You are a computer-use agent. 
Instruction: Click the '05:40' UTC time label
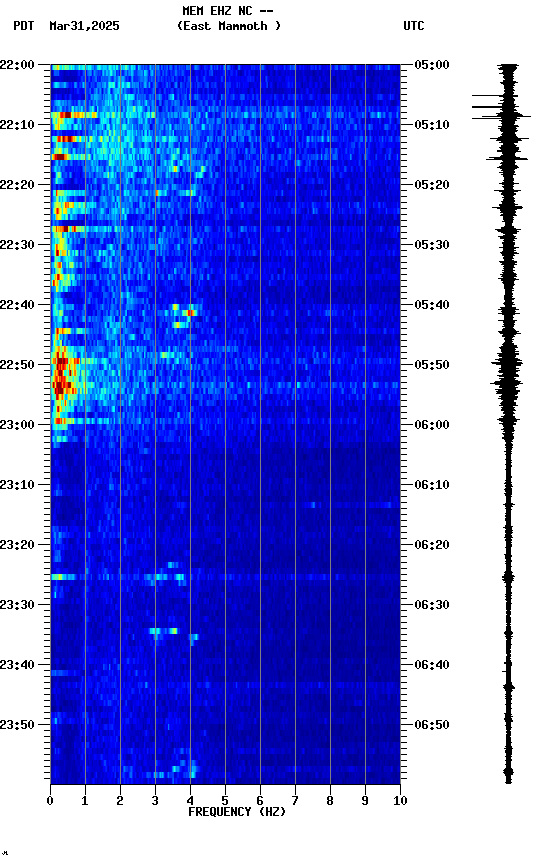click(x=432, y=305)
